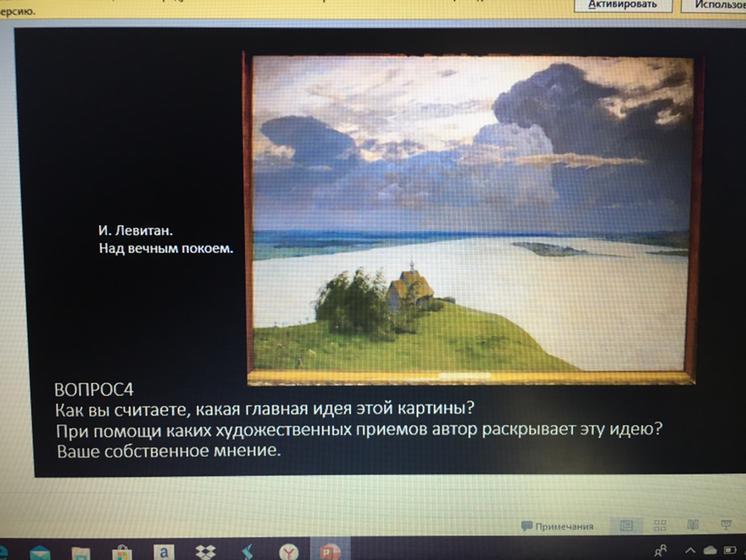The height and width of the screenshot is (560, 746).
Task: Open Mail app from taskbar
Action: [40, 553]
